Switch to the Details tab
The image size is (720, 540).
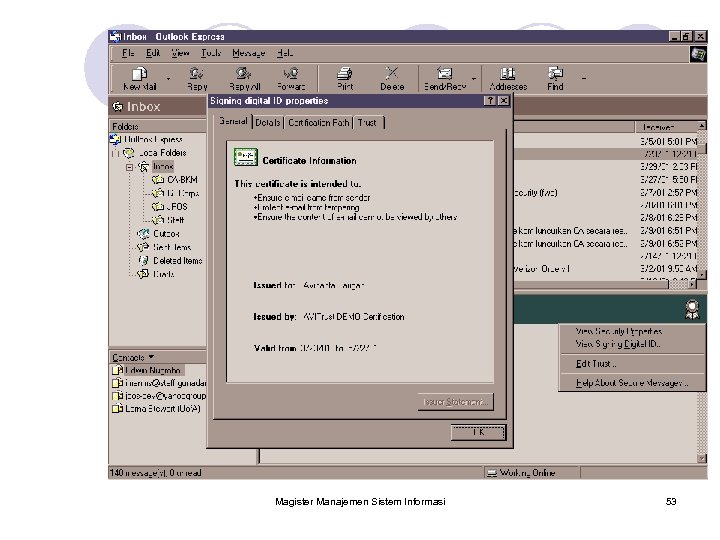268,123
